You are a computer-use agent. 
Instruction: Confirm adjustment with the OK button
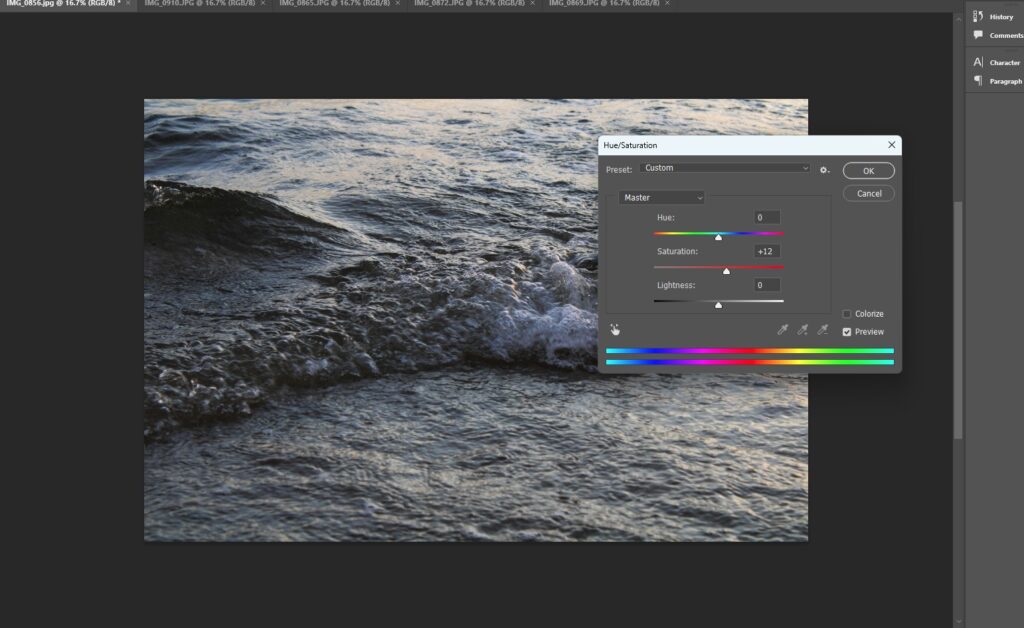pyautogui.click(x=869, y=170)
